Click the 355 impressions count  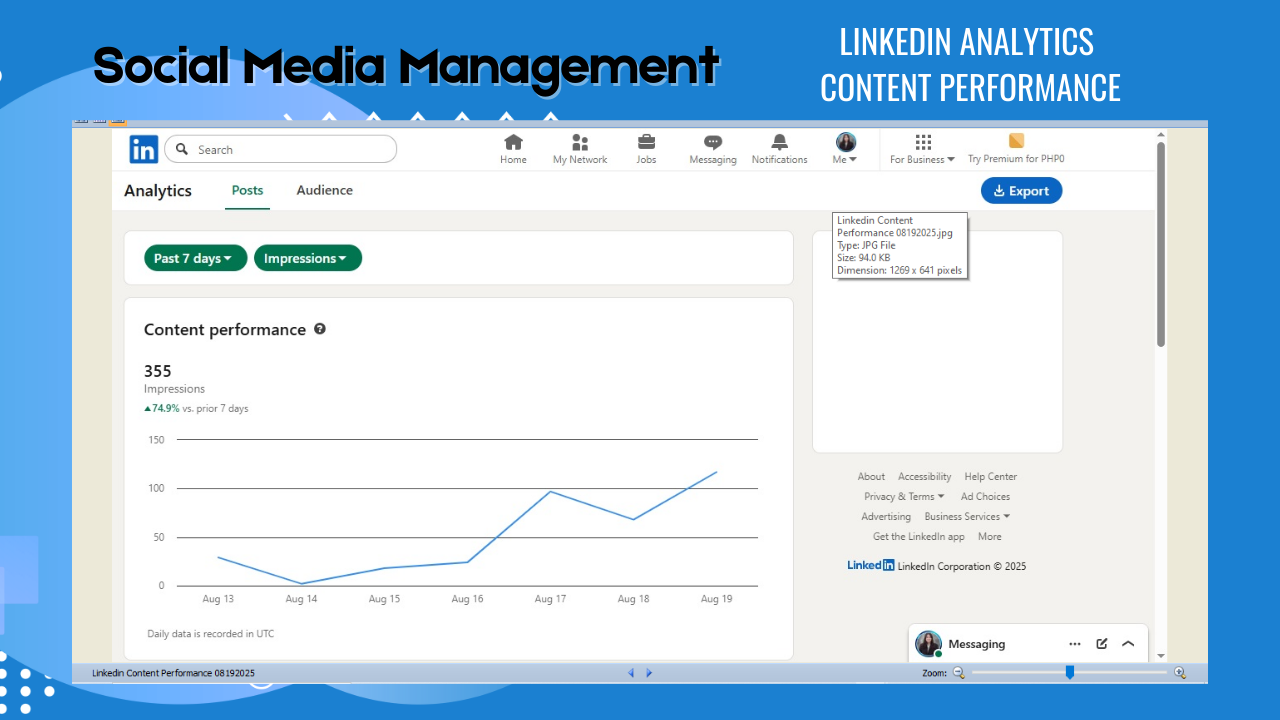click(158, 371)
